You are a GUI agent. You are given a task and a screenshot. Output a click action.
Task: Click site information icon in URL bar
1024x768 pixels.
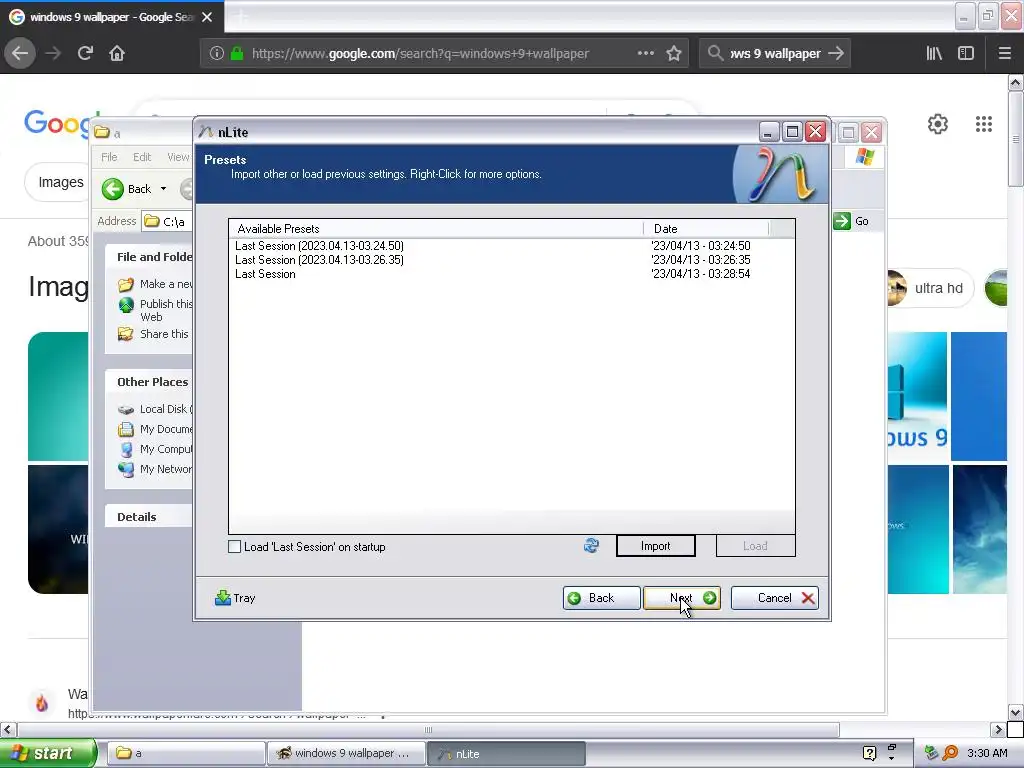[217, 54]
